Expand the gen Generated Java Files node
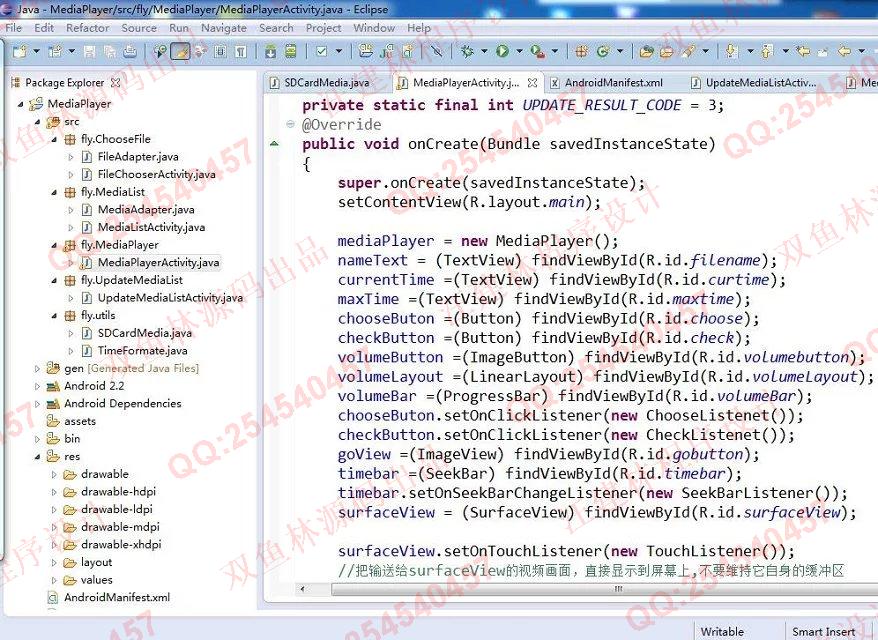The height and width of the screenshot is (640, 878). pos(38,368)
